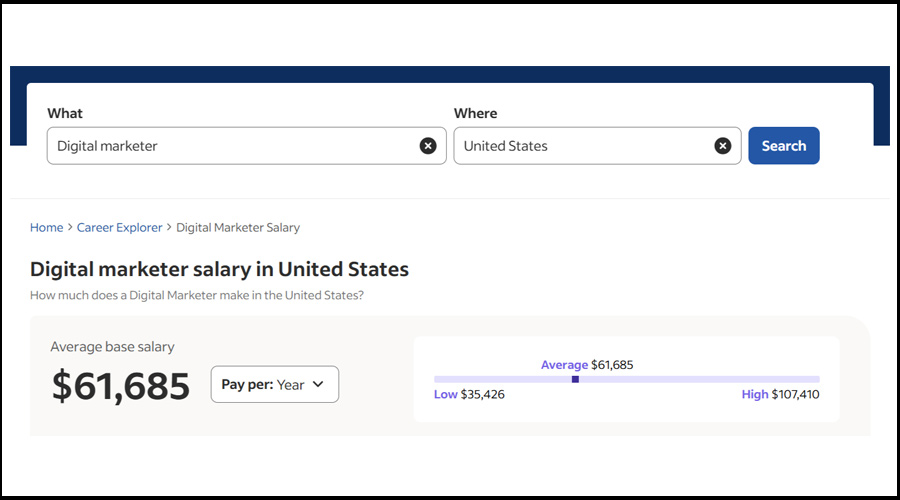Click the What field label
The width and height of the screenshot is (900, 500).
65,114
